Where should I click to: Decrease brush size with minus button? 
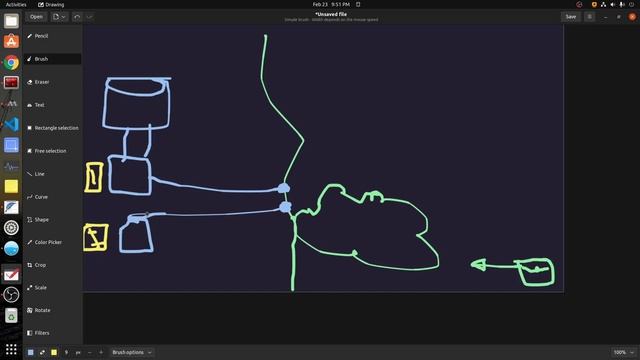pos(89,352)
